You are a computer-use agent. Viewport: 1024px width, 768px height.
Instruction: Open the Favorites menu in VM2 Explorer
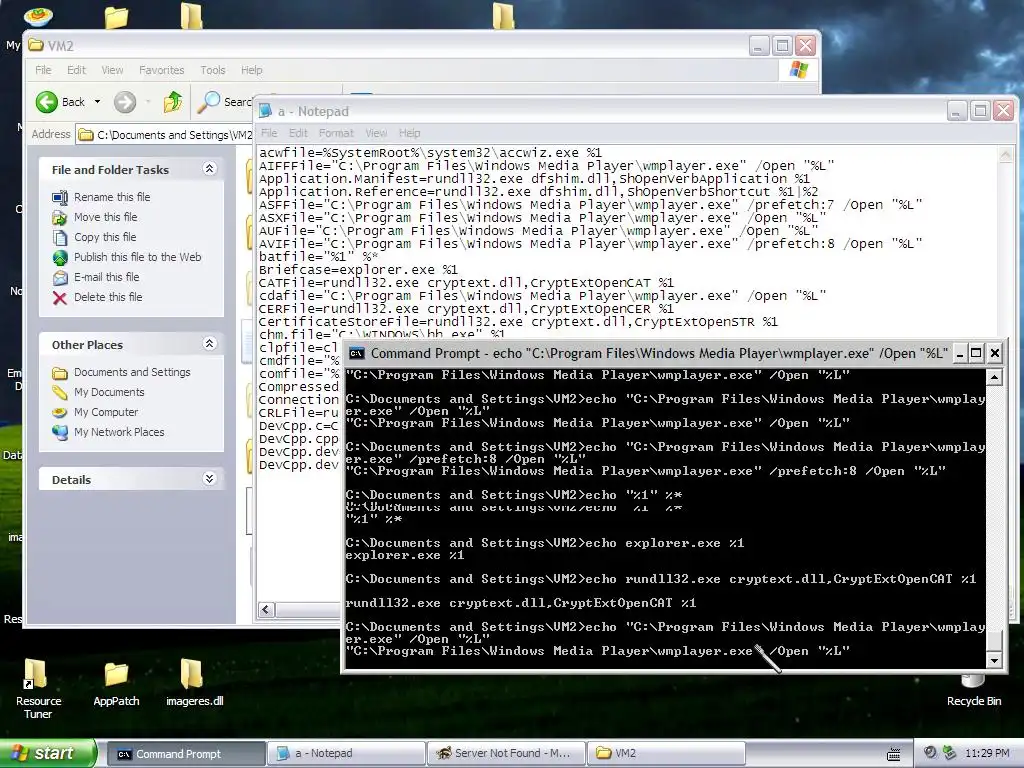click(161, 70)
